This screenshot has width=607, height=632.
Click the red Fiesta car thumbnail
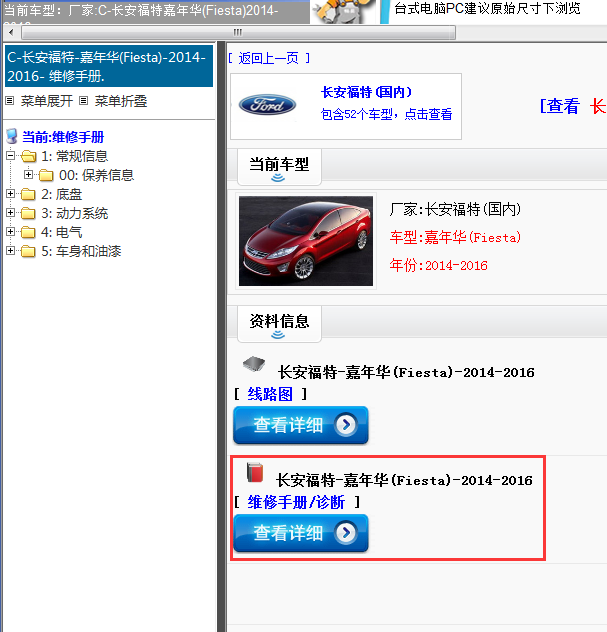306,241
